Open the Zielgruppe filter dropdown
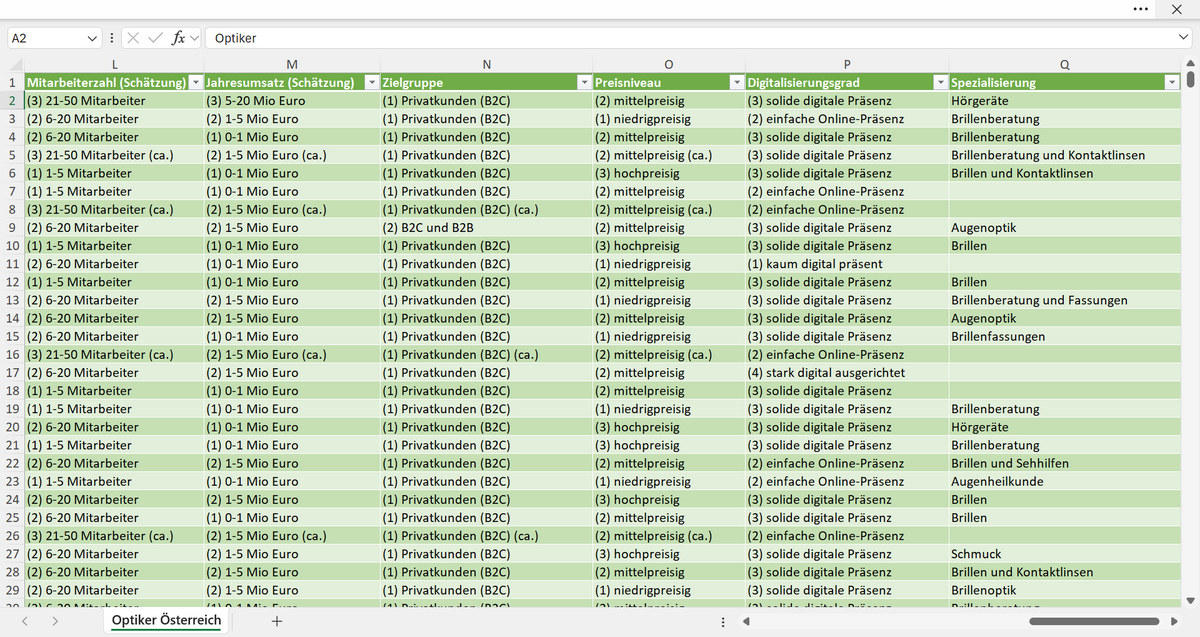The image size is (1200, 637). (x=584, y=82)
